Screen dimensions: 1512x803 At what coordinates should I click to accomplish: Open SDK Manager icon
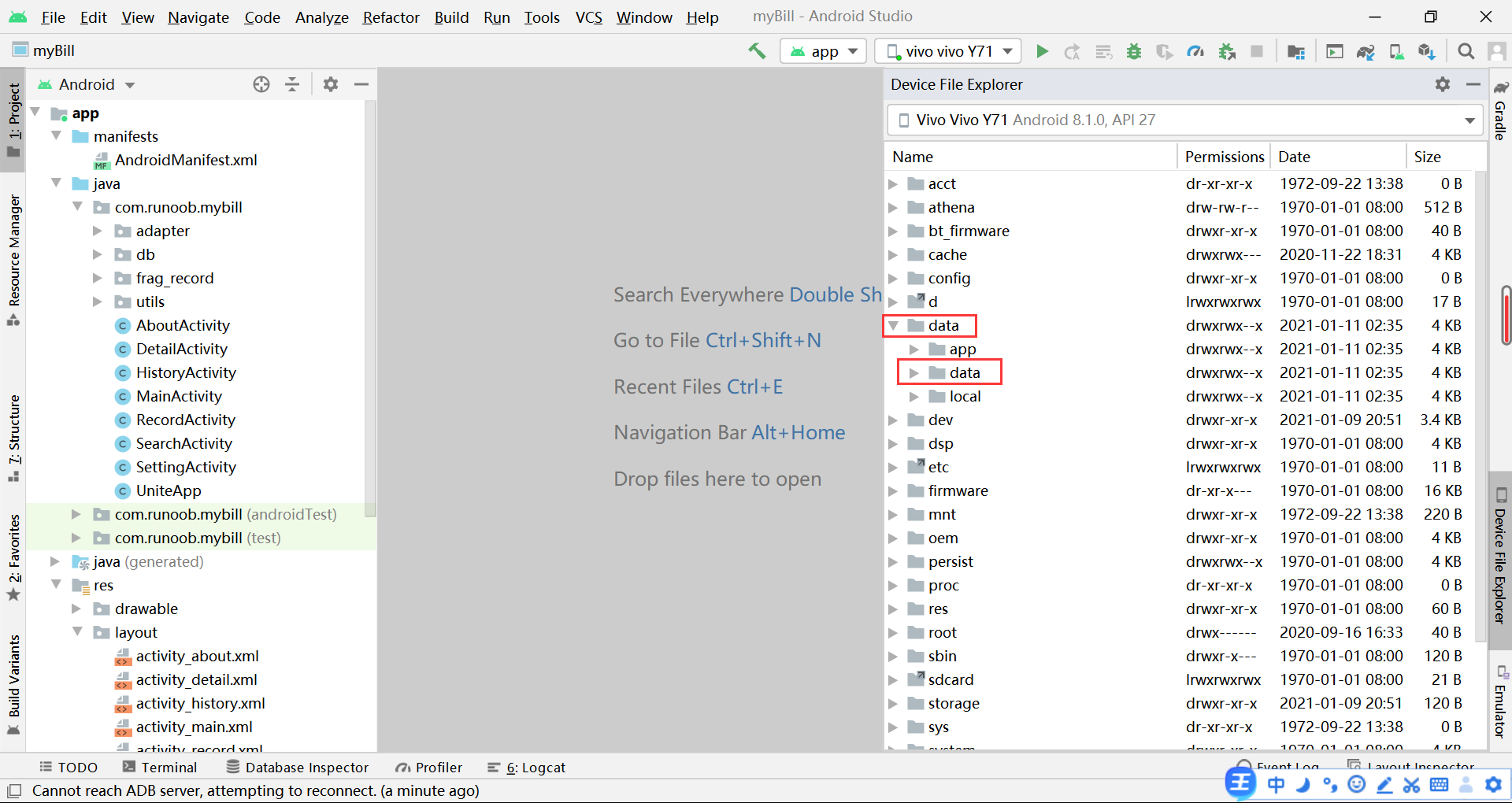(x=1427, y=51)
